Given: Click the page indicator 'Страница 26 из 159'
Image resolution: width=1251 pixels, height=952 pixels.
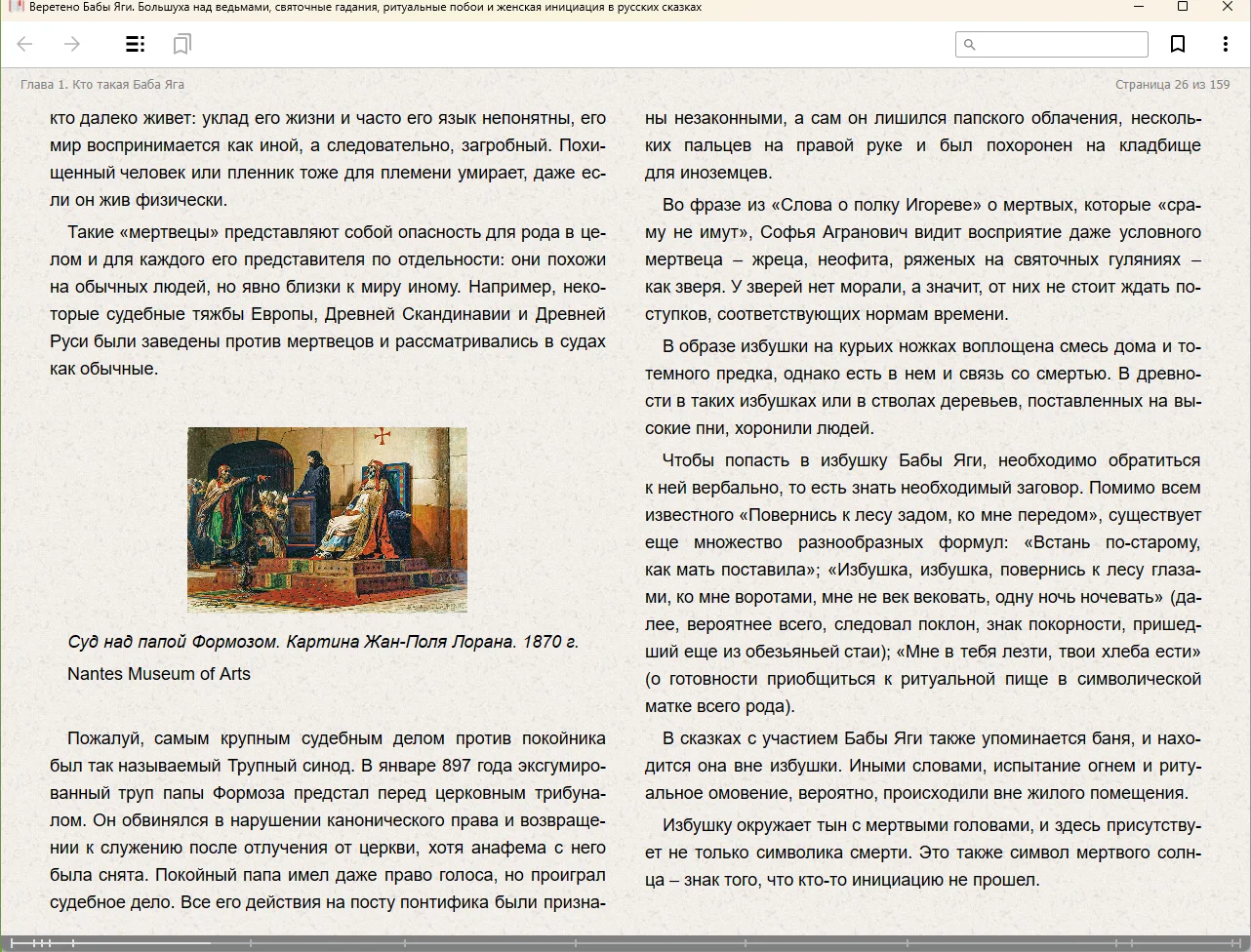Looking at the screenshot, I should pos(1172,85).
